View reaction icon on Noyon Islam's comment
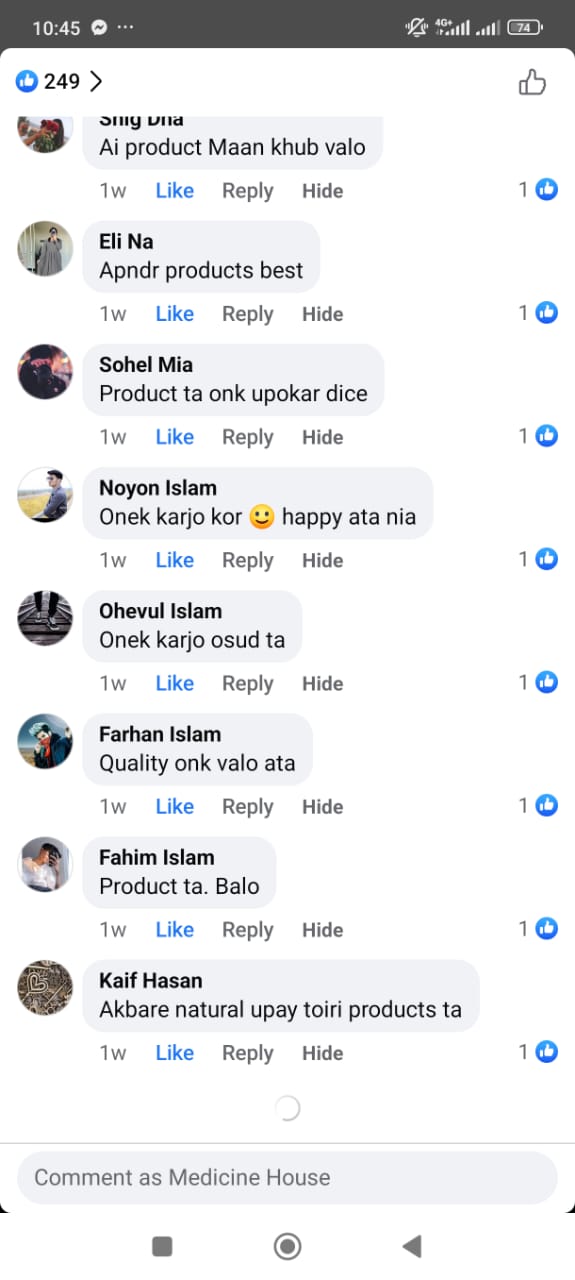575x1280 pixels. pos(546,559)
